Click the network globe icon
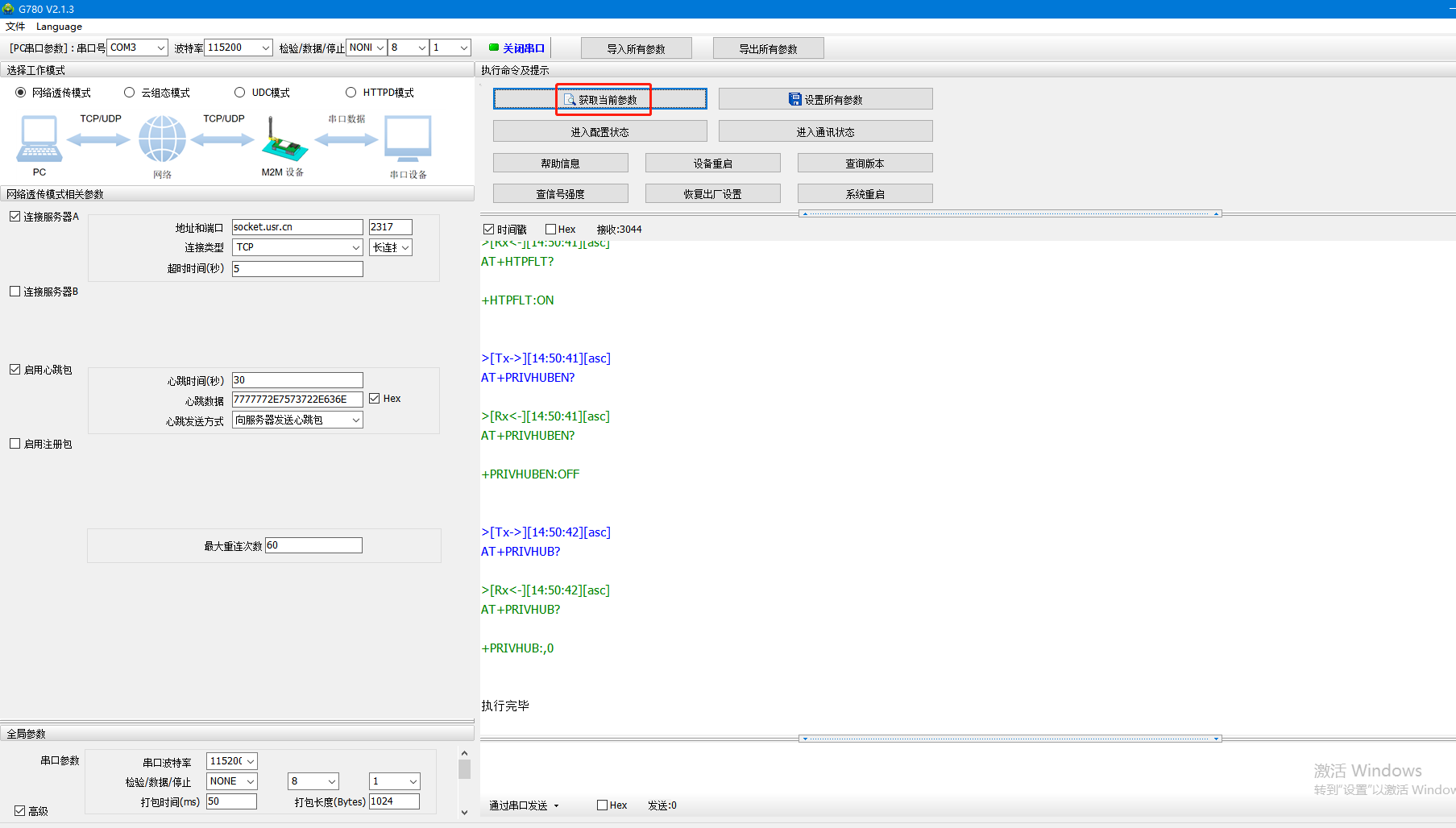Image resolution: width=1456 pixels, height=828 pixels. click(162, 139)
